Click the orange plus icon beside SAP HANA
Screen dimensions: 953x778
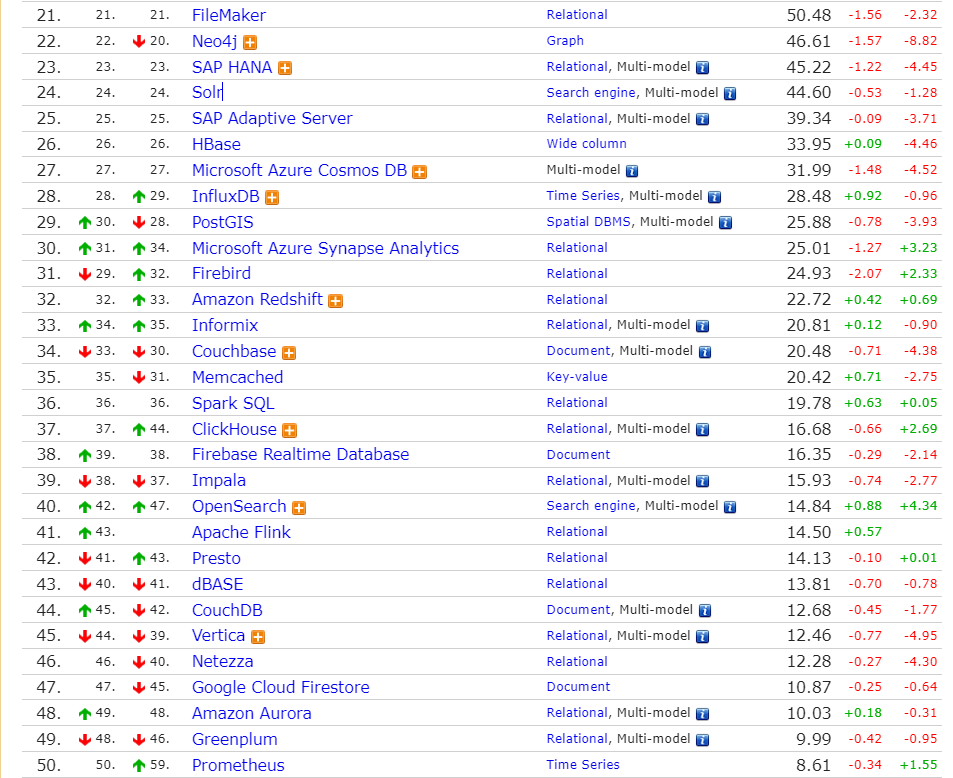[285, 68]
